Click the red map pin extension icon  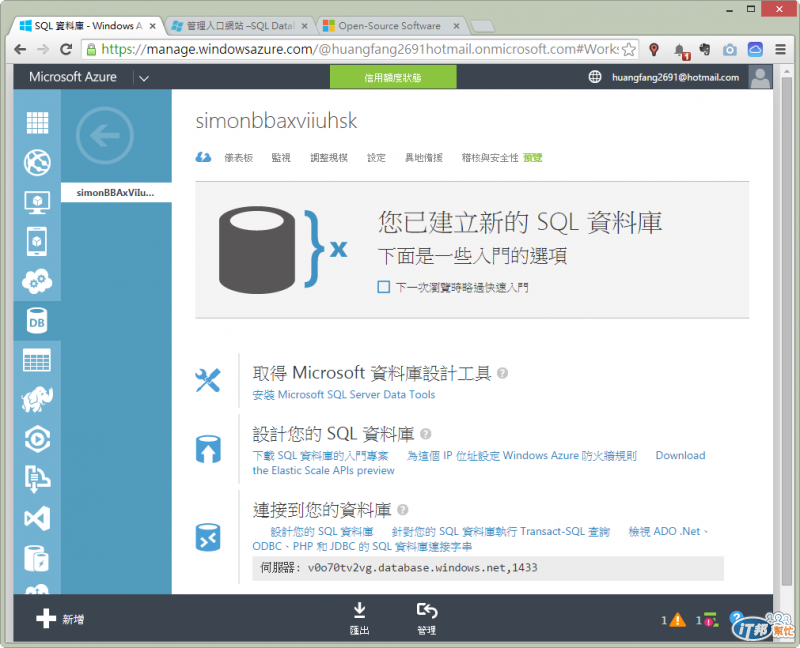coord(654,49)
